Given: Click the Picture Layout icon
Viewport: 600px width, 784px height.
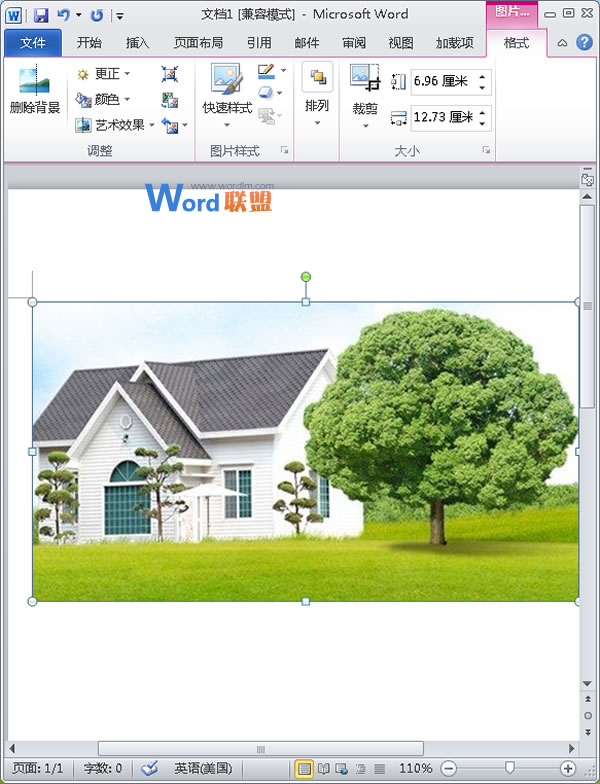Looking at the screenshot, I should click(x=267, y=116).
